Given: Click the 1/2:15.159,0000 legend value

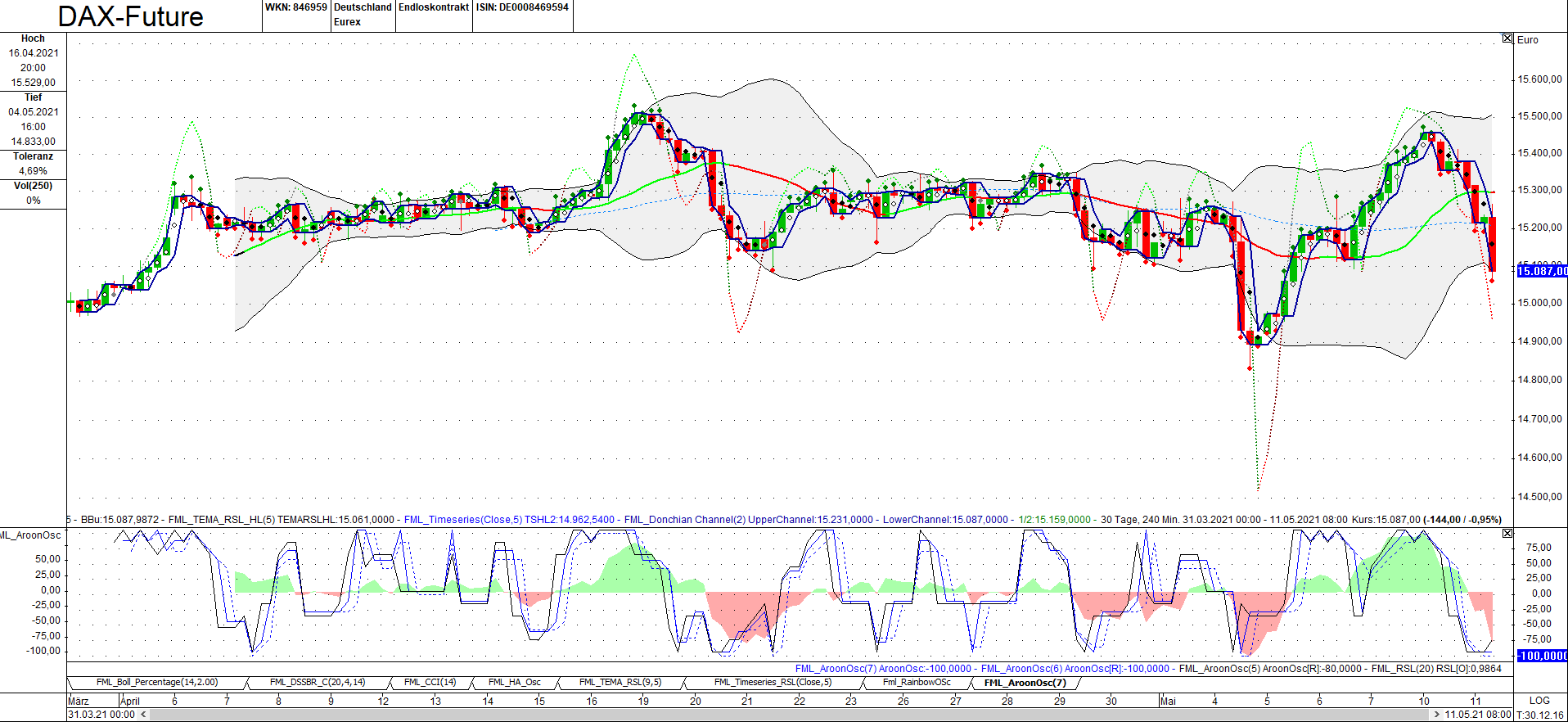Looking at the screenshot, I should pyautogui.click(x=1054, y=520).
